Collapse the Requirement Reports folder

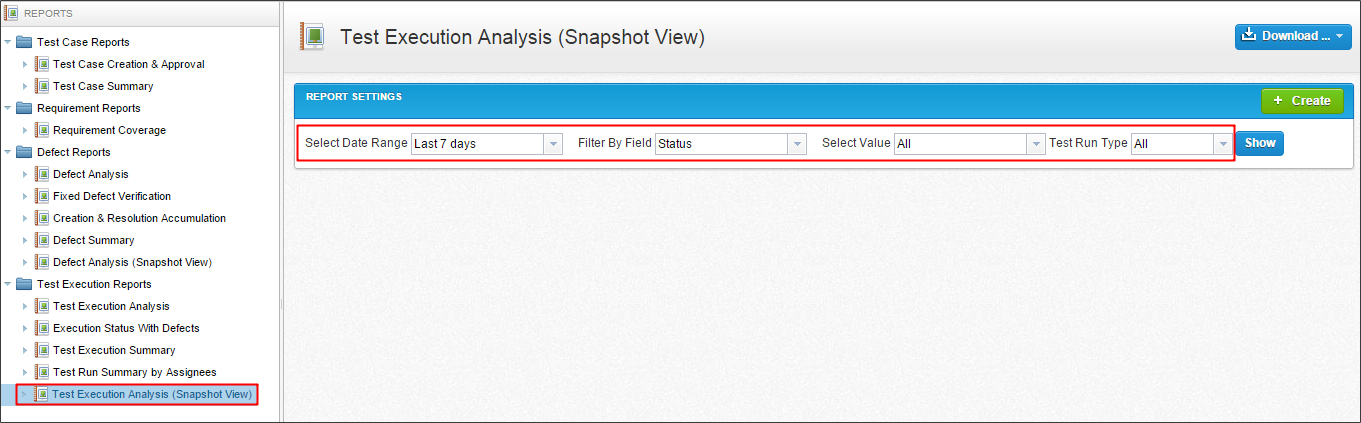click(8, 108)
